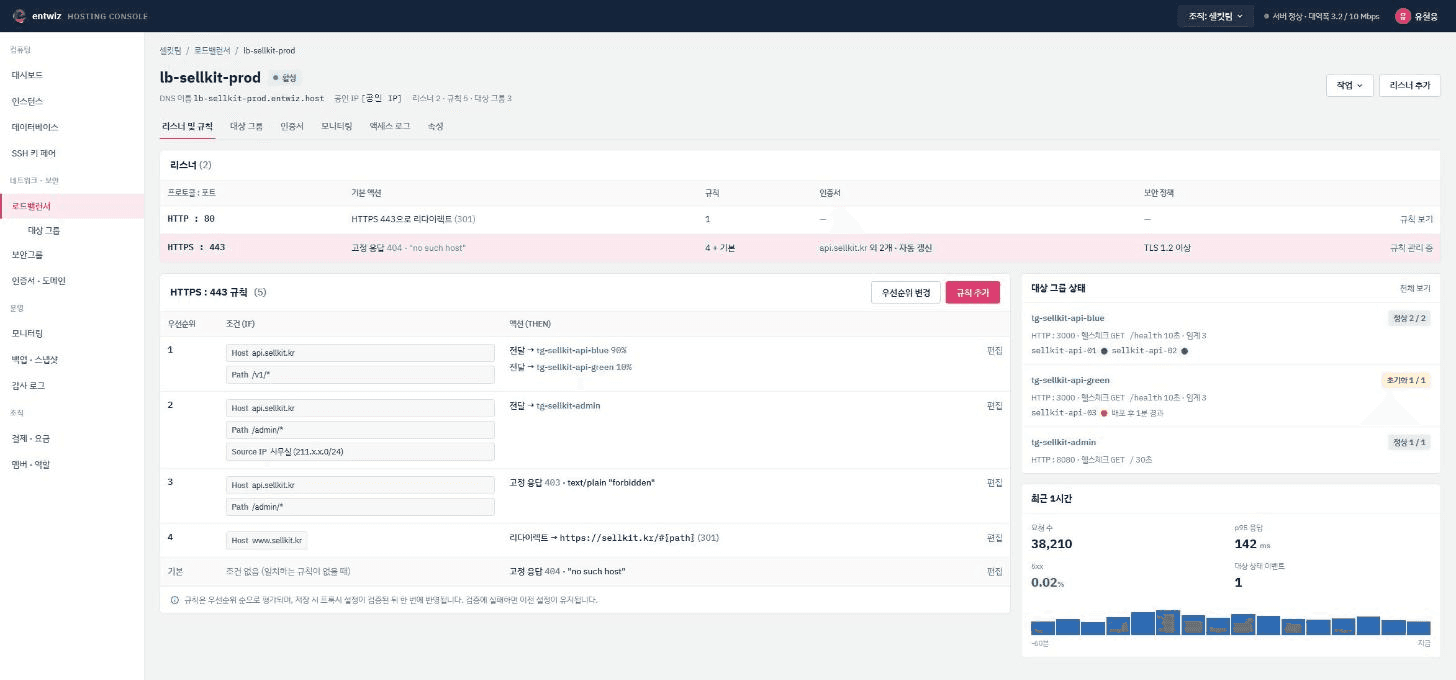Click the sellkit-api-01 health status dot
This screenshot has width=1456, height=680.
1104,351
